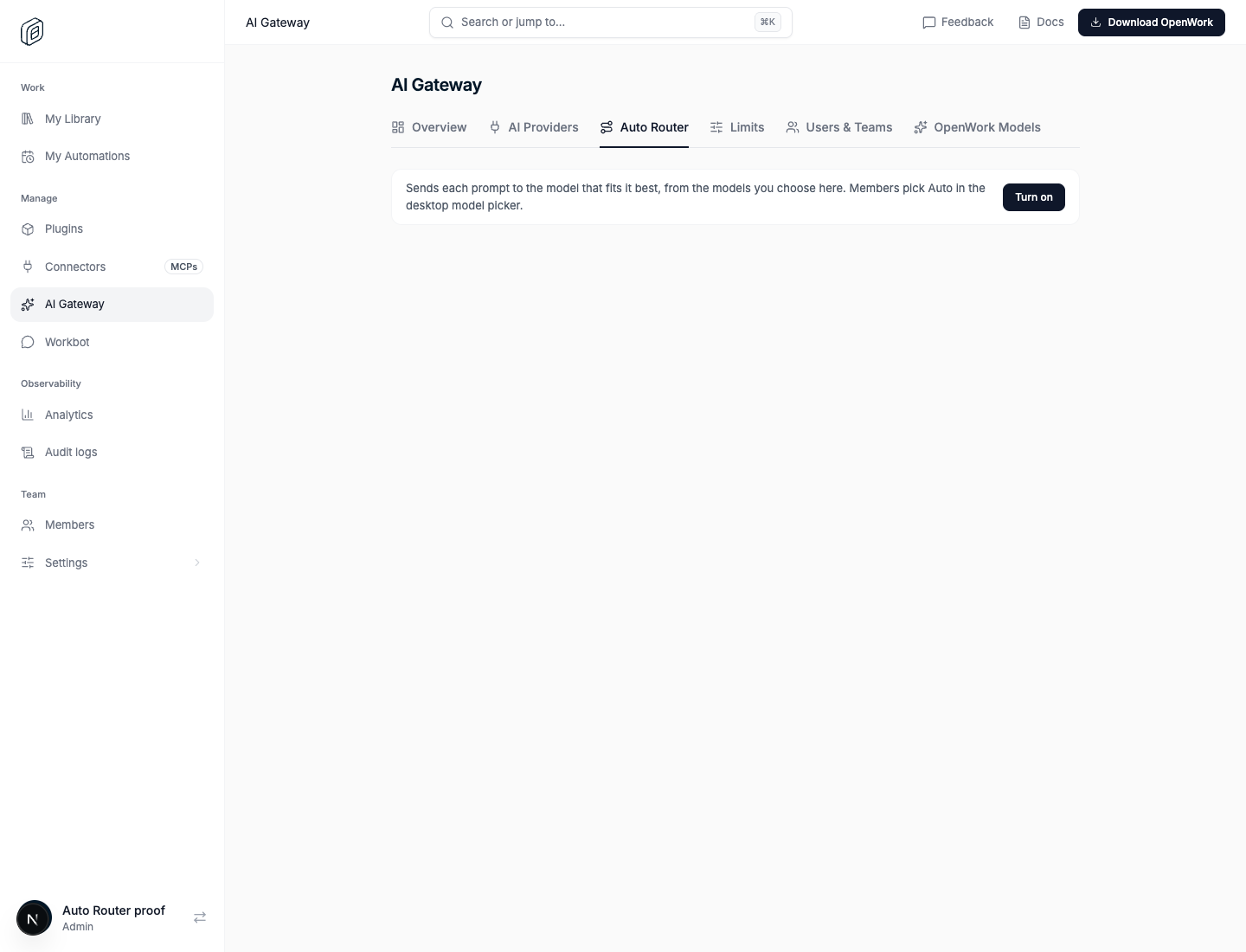Open the Docs link

tap(1041, 23)
